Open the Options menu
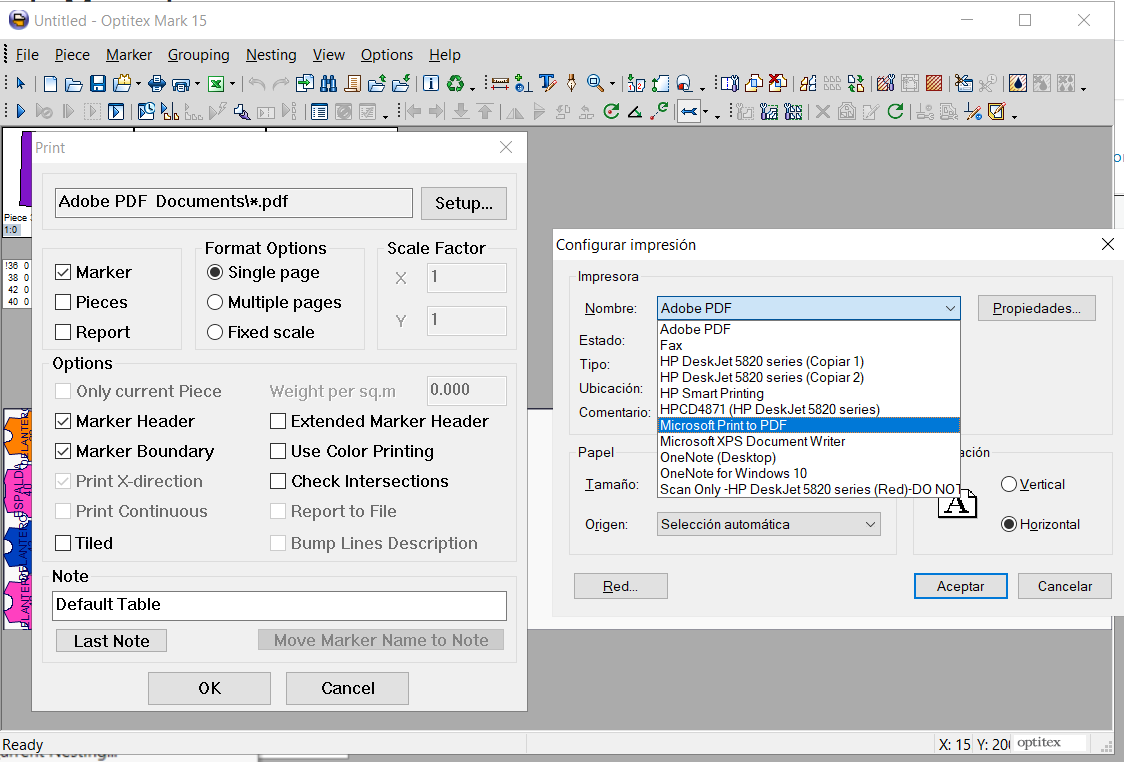1124x762 pixels. 386,55
